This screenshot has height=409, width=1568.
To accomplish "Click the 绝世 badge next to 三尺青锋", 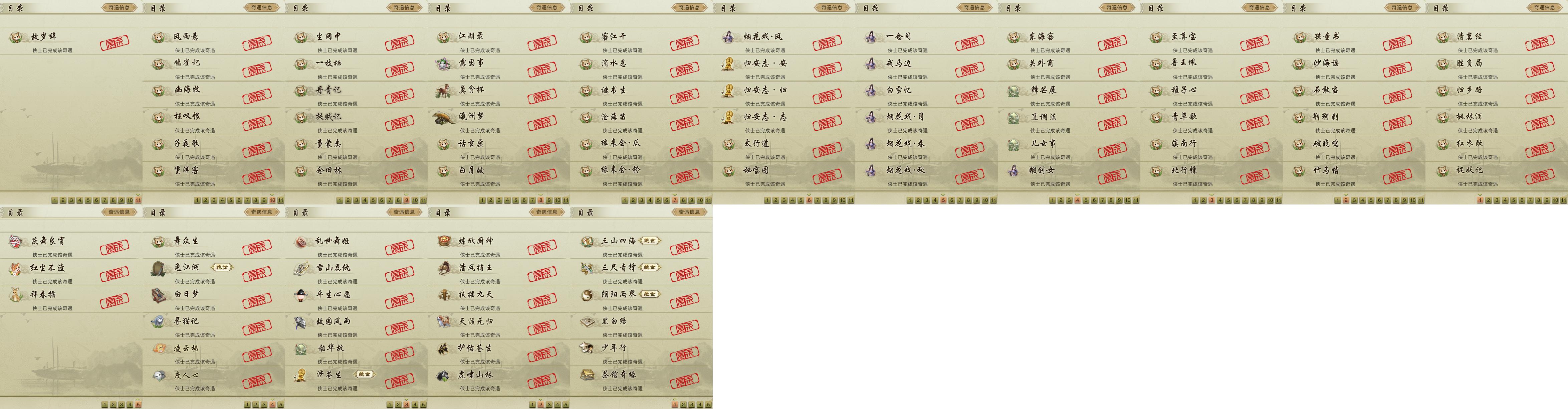I will tap(650, 268).
